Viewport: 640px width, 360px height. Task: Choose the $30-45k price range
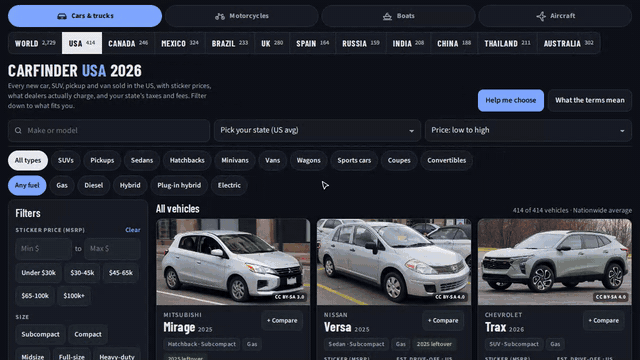click(x=82, y=273)
